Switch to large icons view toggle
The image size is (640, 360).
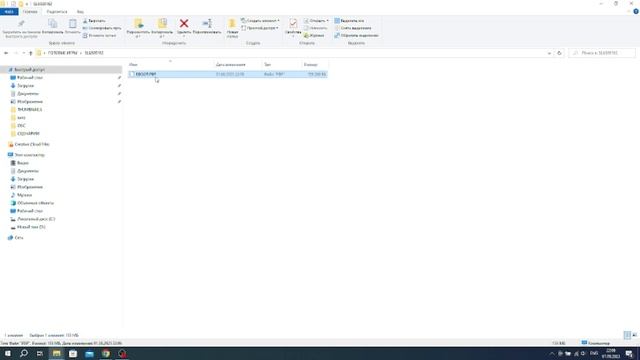tap(634, 335)
